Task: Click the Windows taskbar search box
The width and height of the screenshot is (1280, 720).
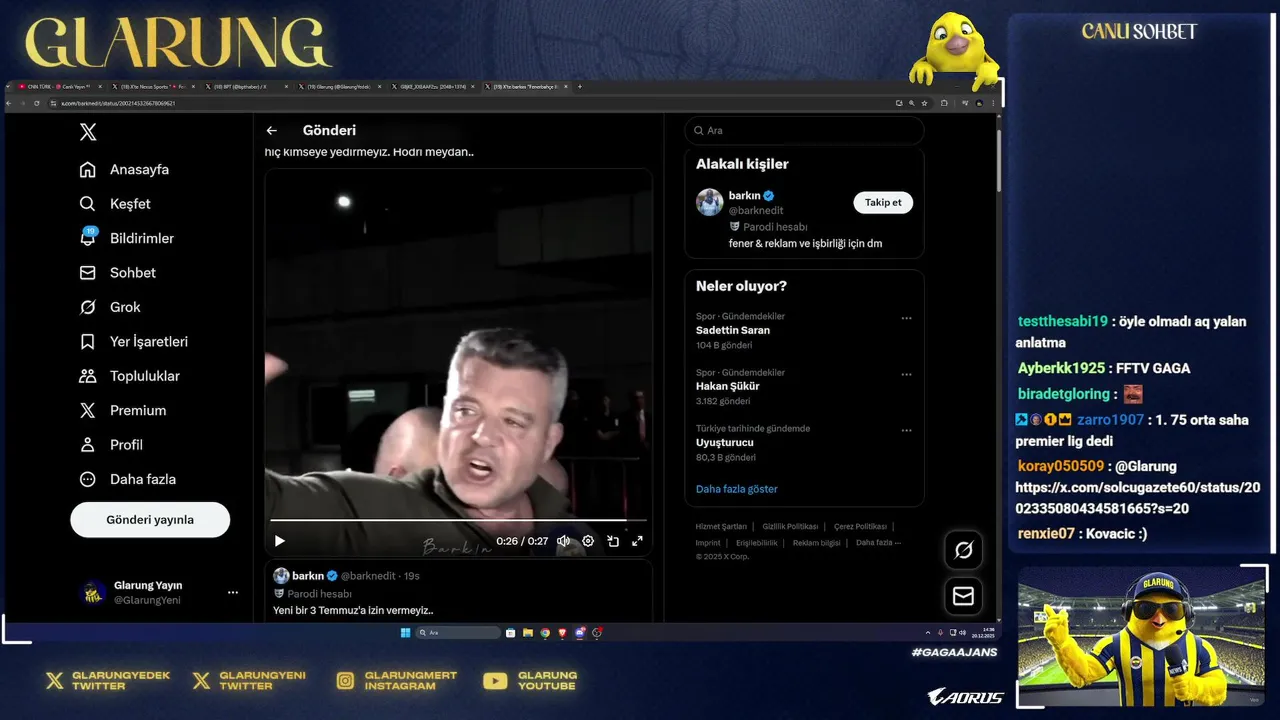Action: 458,633
